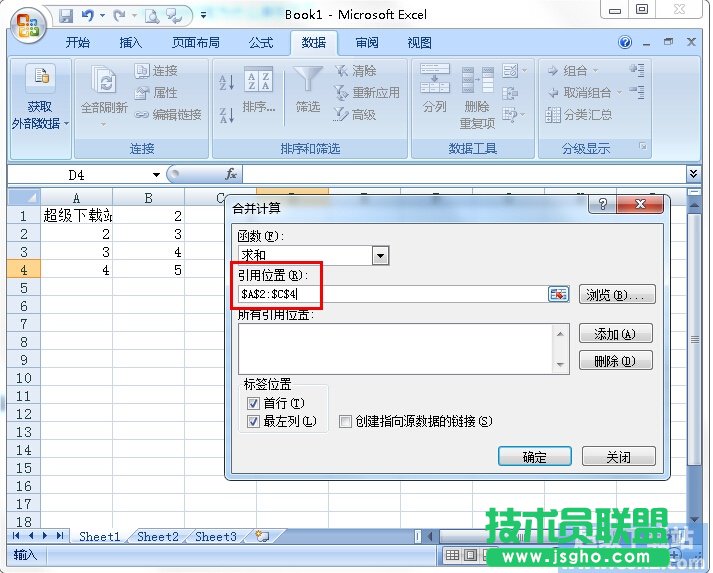Click the fx insert function icon

231,174
